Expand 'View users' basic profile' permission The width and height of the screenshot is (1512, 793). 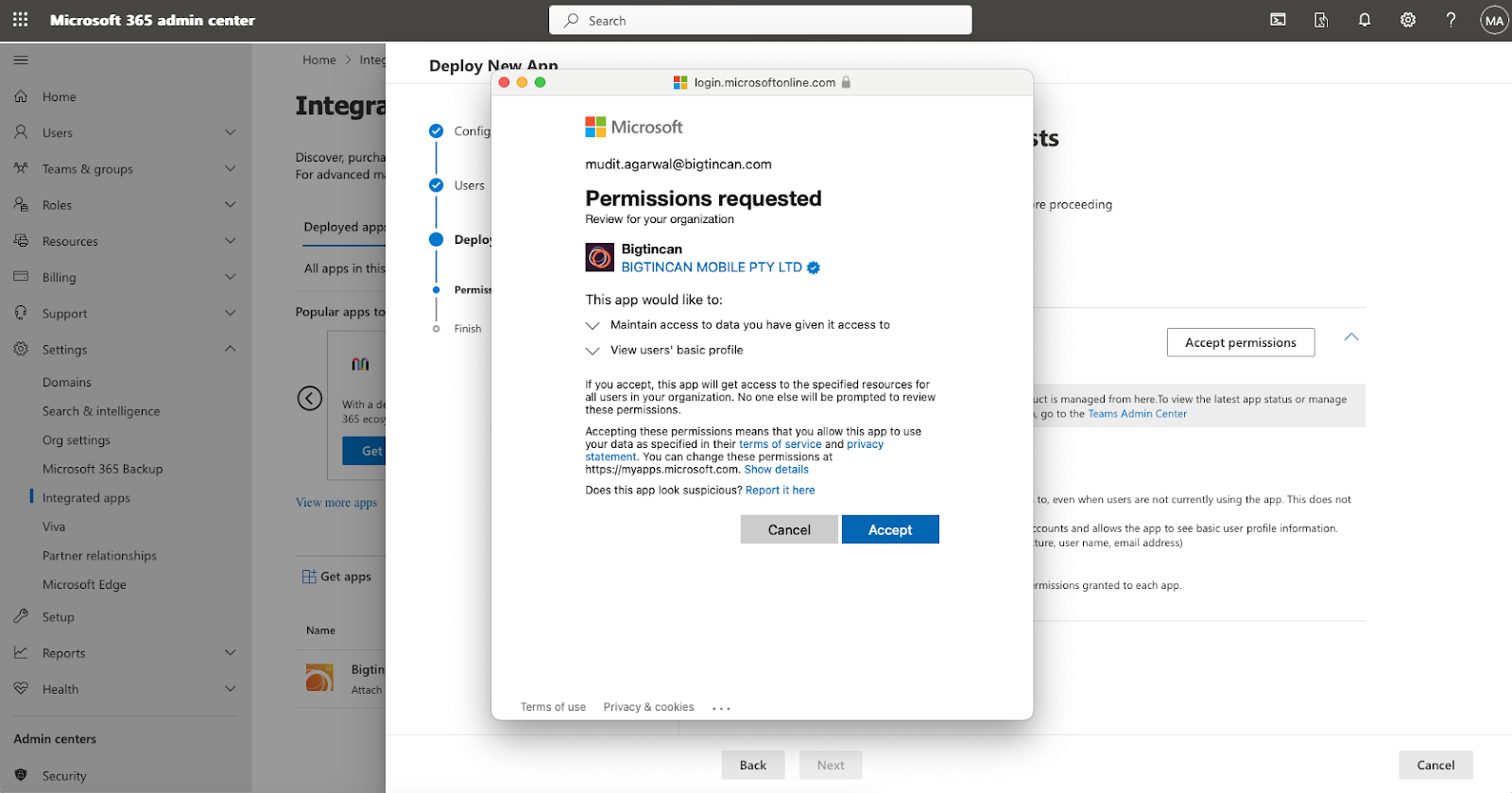[x=593, y=351]
